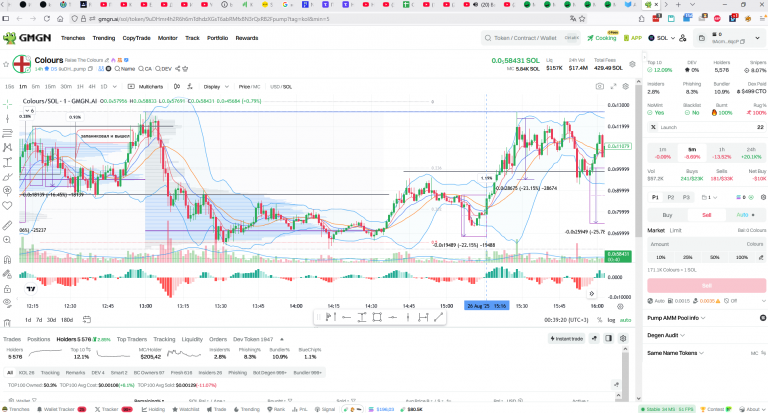768x413 pixels.
Task: Open holders table settings gear
Action: (x=623, y=338)
